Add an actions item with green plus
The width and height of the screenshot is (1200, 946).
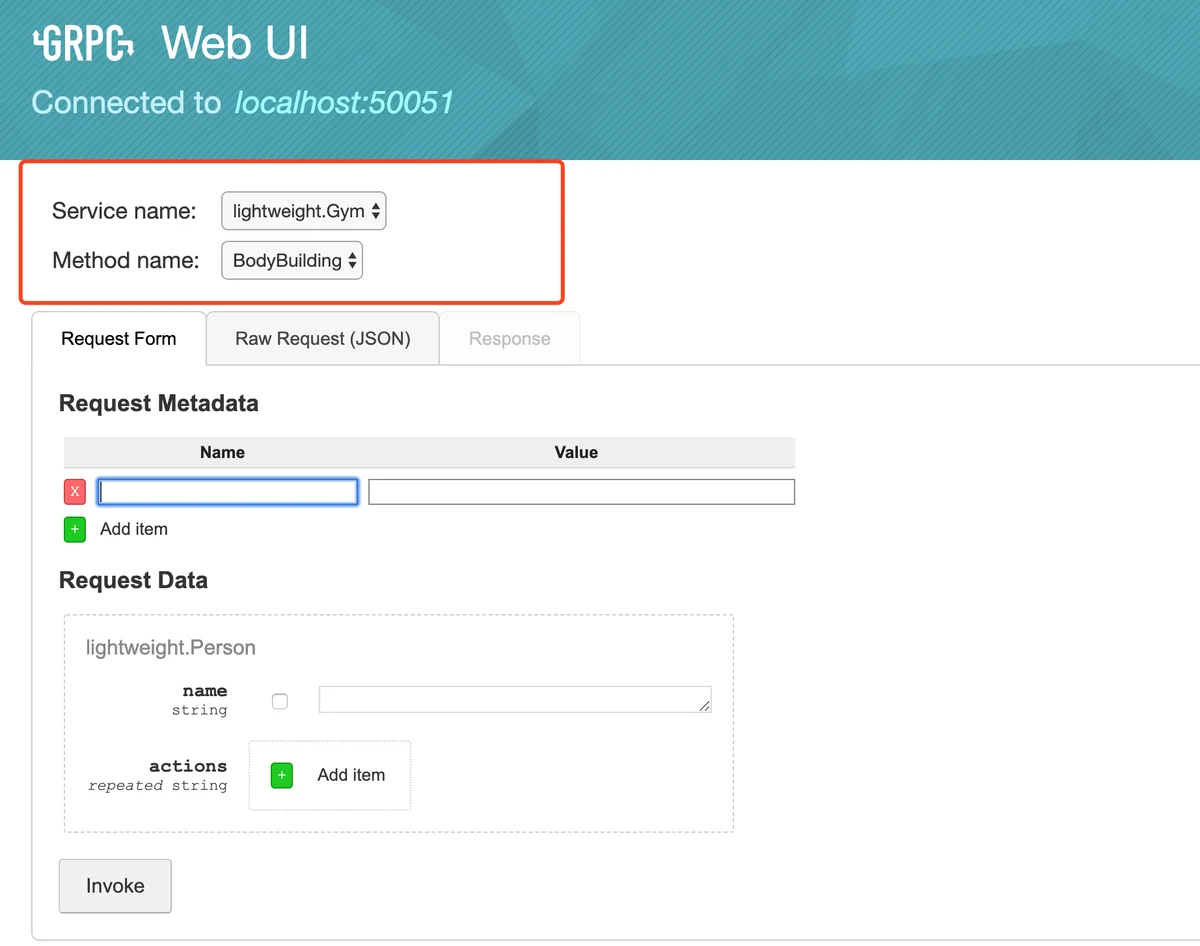282,775
